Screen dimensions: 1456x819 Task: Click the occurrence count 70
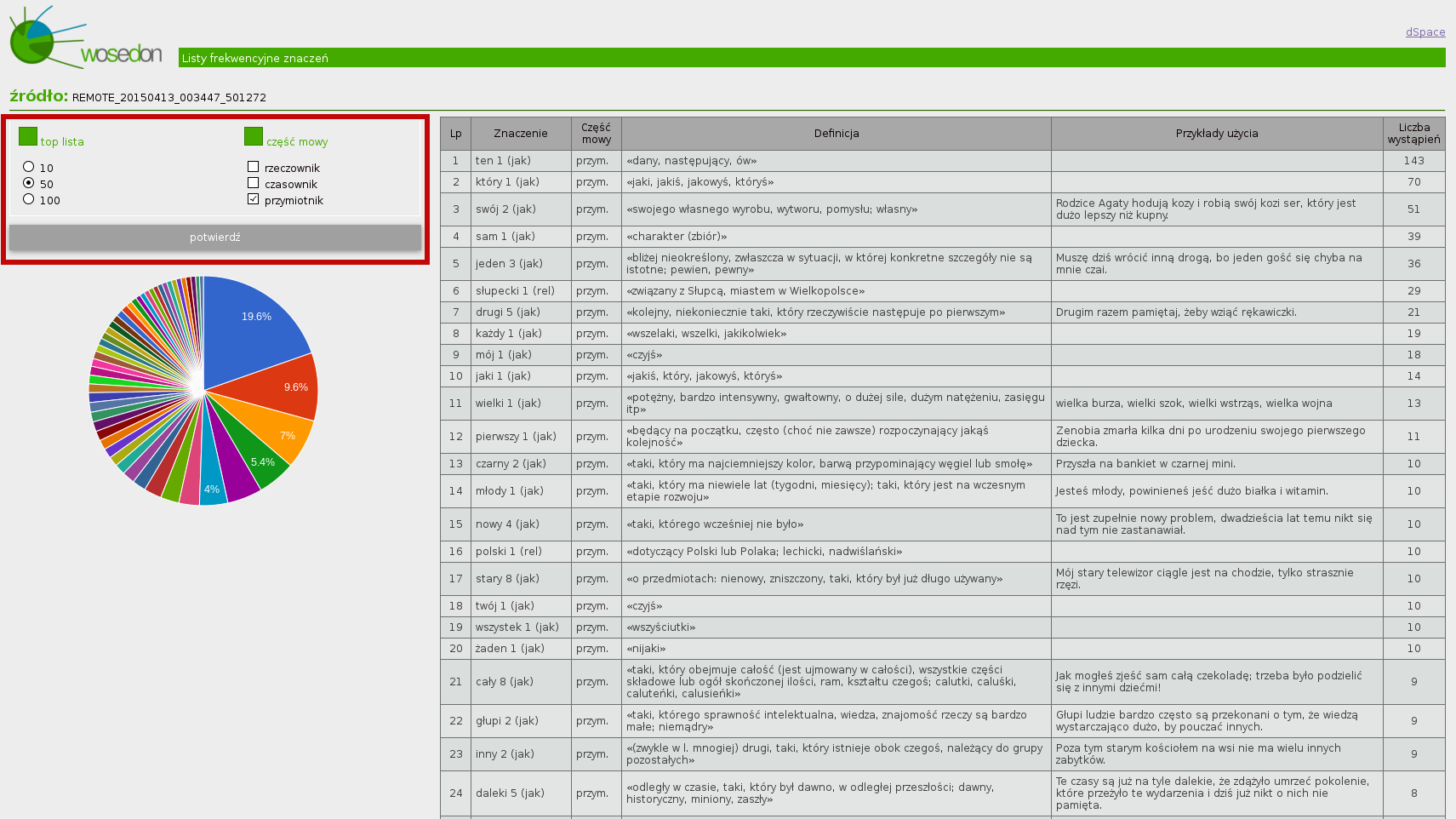tap(1414, 182)
